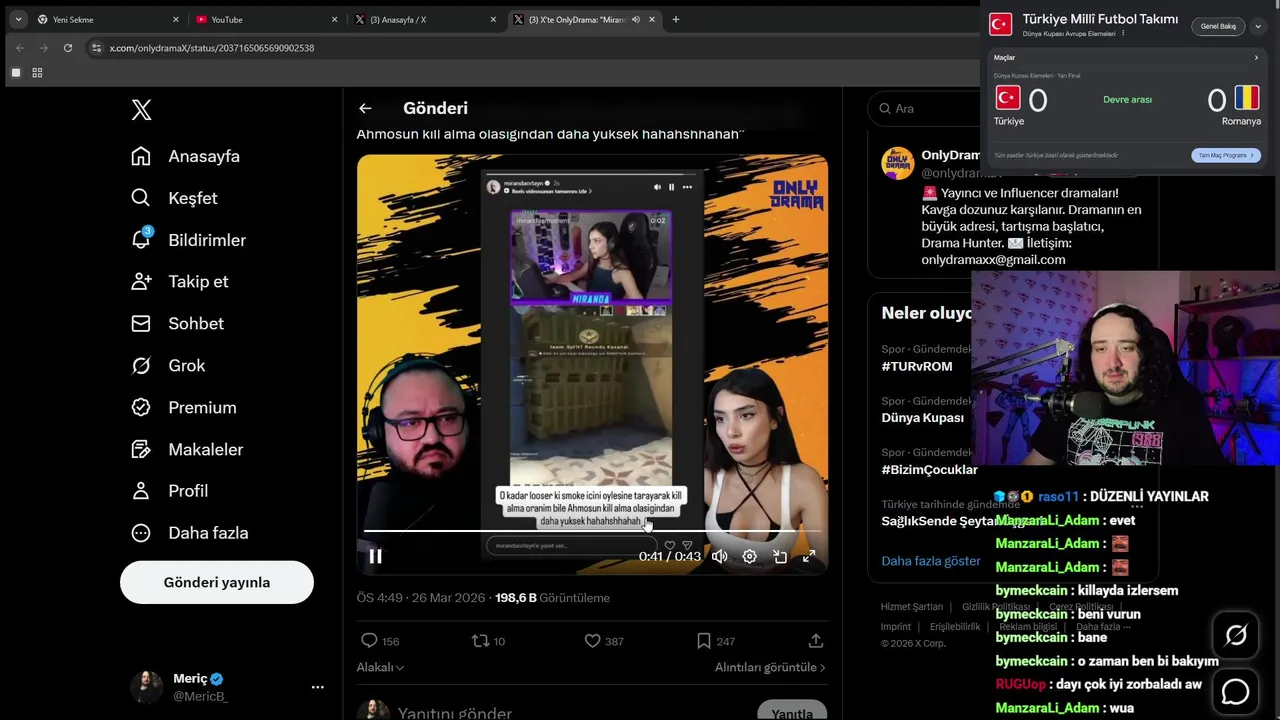This screenshot has height=720, width=1280.
Task: Open the Maçlar section arrow
Action: (x=1257, y=58)
